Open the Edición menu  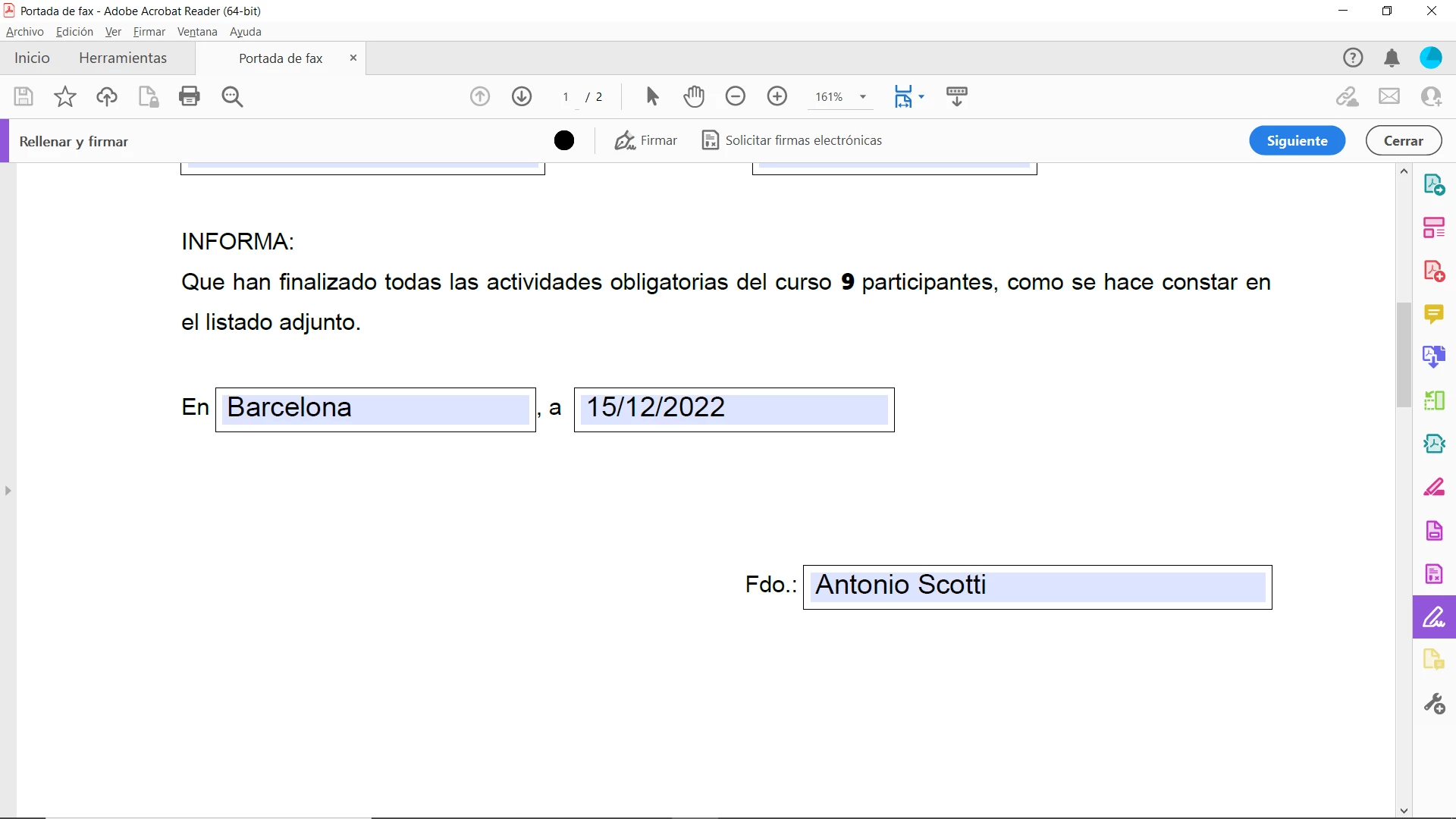point(74,32)
